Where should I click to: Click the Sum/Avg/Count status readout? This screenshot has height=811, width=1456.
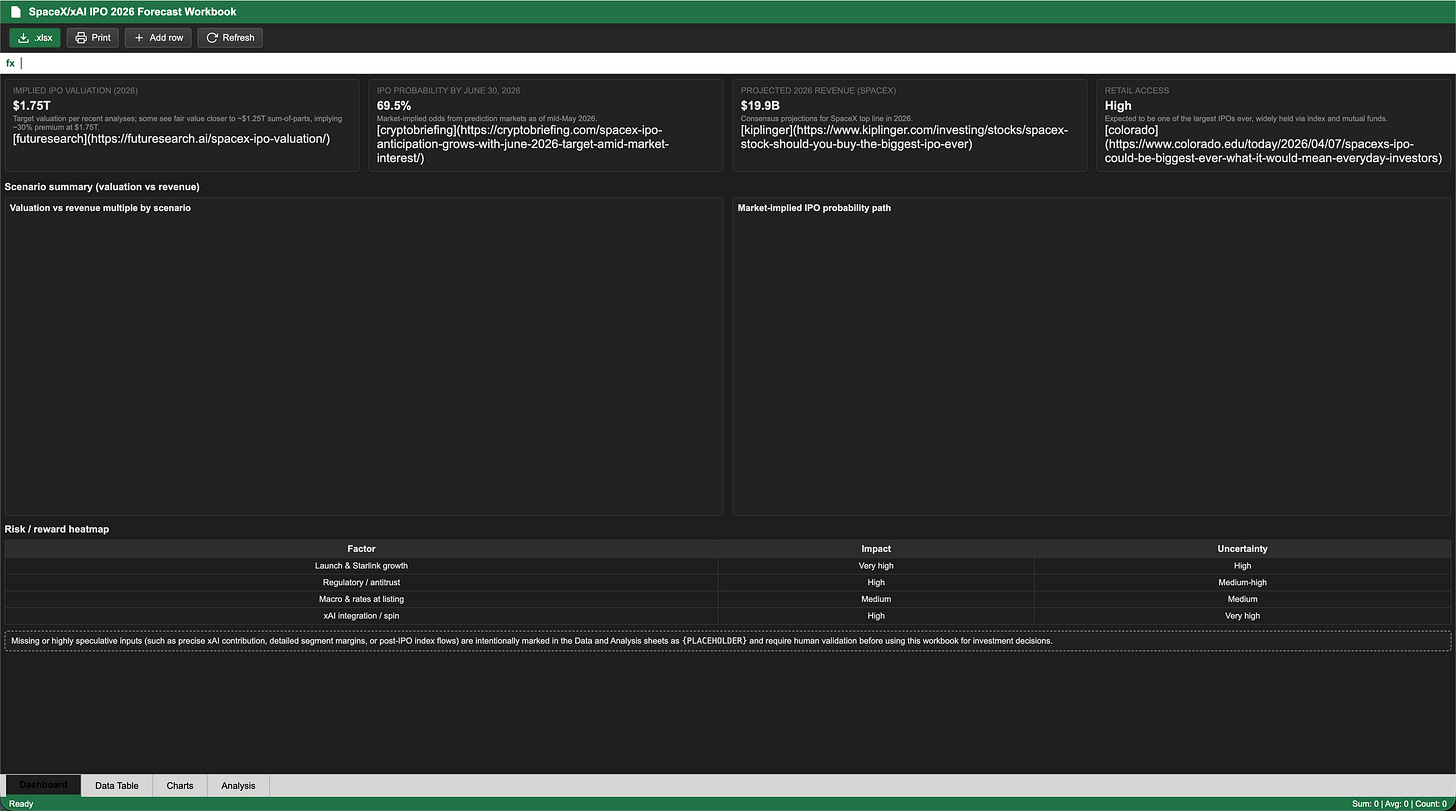1398,804
